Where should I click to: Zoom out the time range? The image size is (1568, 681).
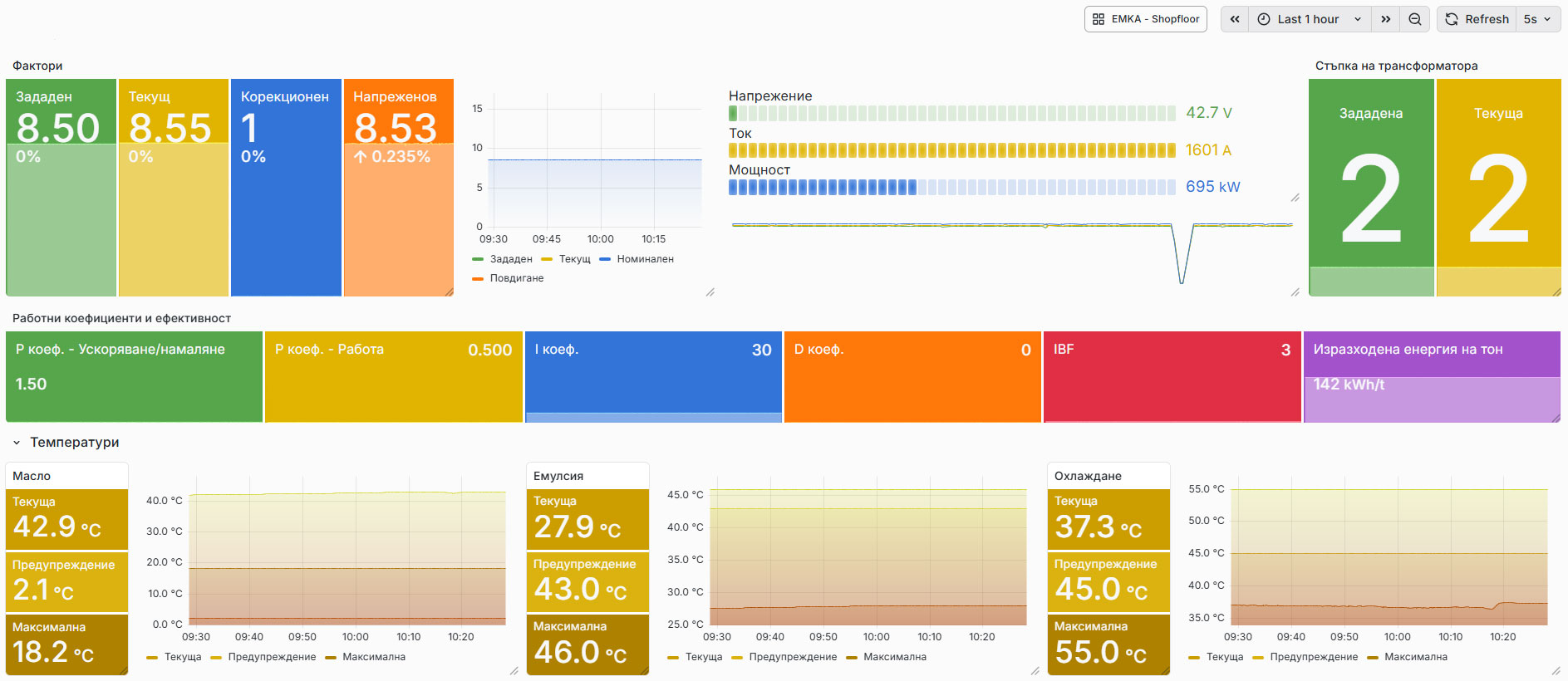pyautogui.click(x=1414, y=19)
